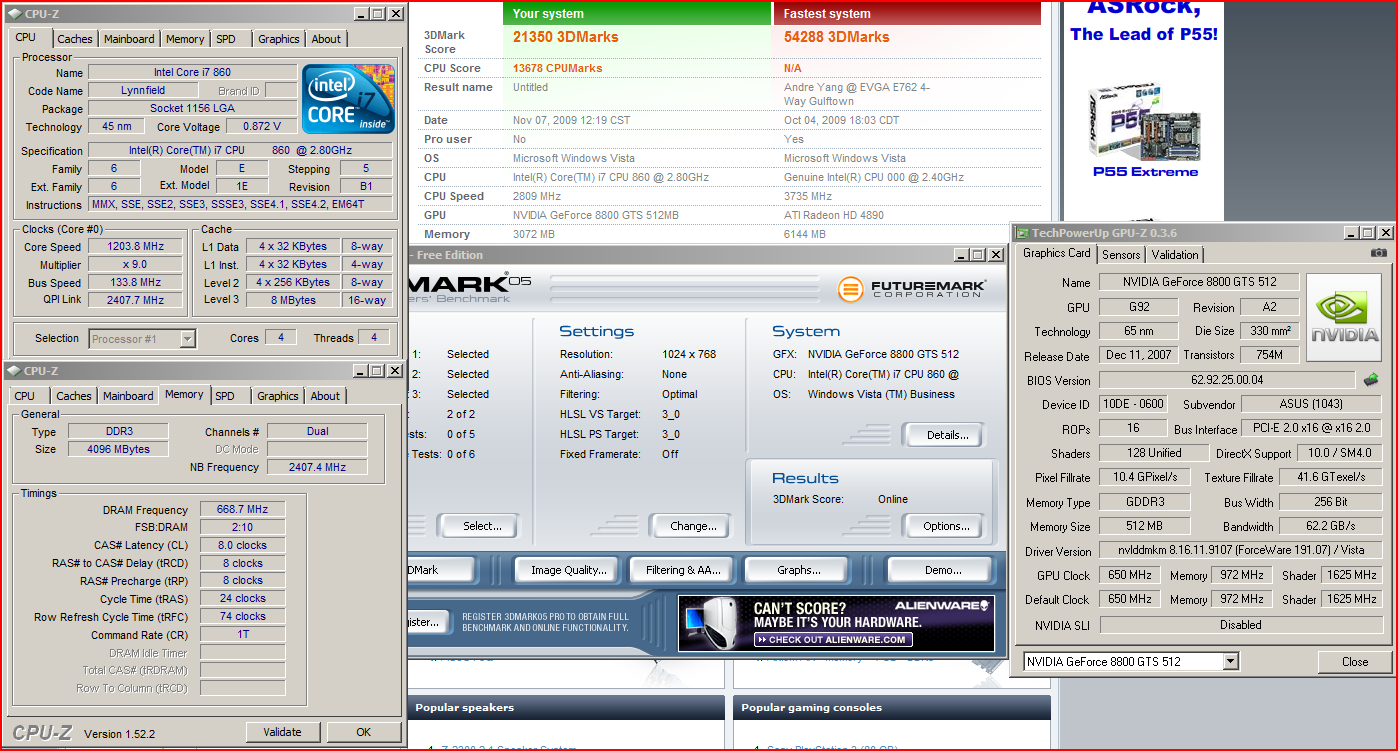Click the GPU-Z camera screenshot icon

(1379, 253)
